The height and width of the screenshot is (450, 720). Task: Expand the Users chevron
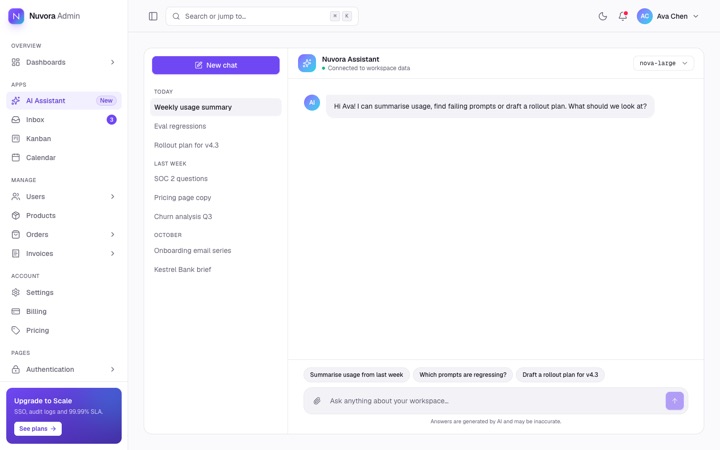tap(112, 197)
